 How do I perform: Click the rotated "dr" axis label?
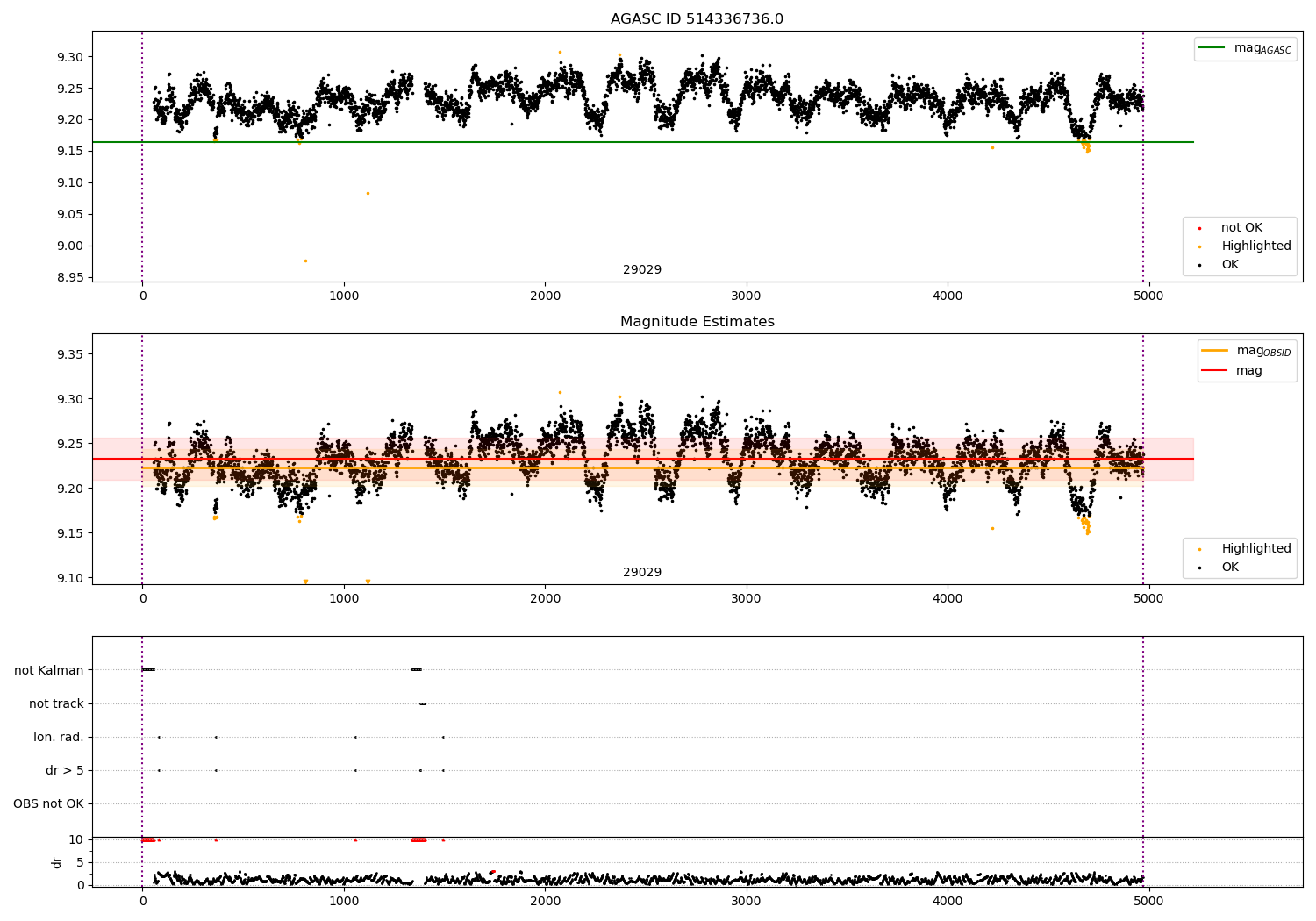tap(57, 862)
